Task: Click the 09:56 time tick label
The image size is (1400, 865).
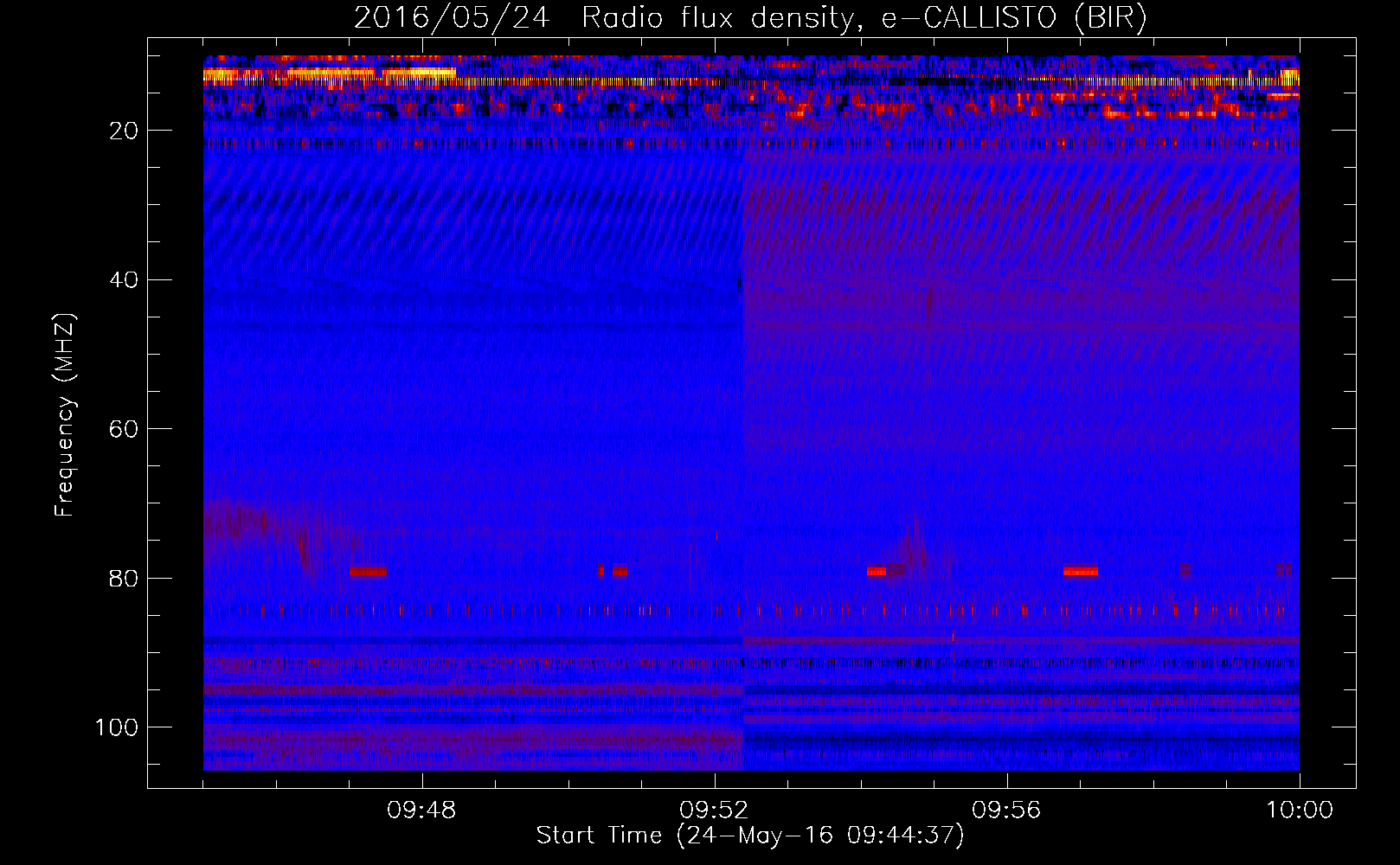Action: point(1007,811)
